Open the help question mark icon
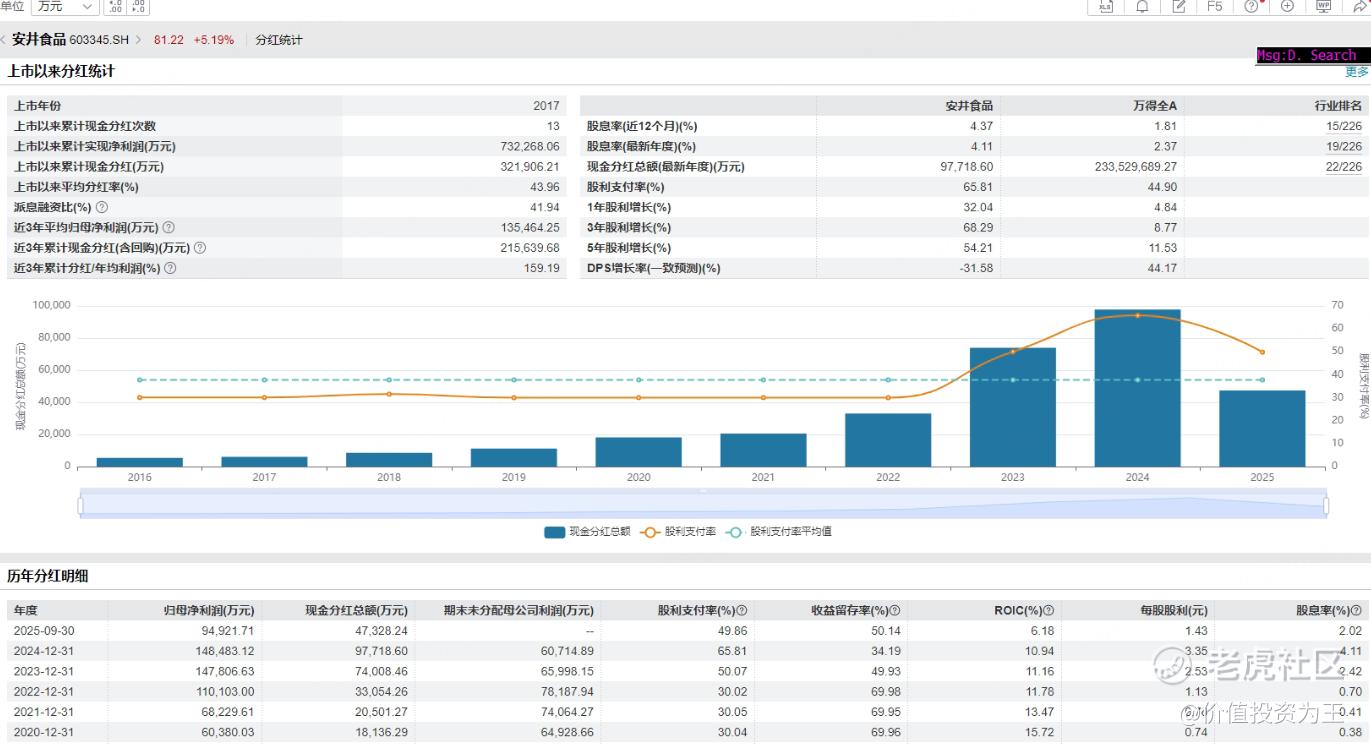Image resolution: width=1371 pixels, height=744 pixels. 1251,7
